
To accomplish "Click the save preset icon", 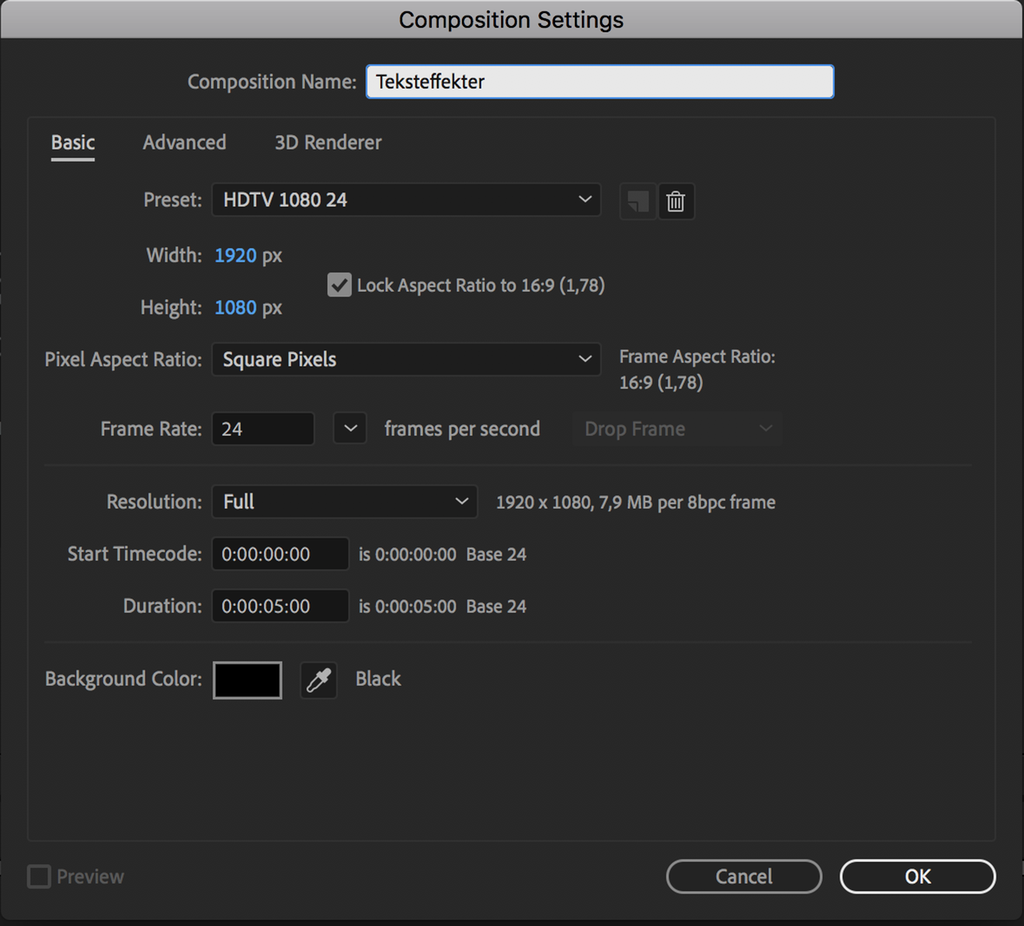I will (637, 201).
